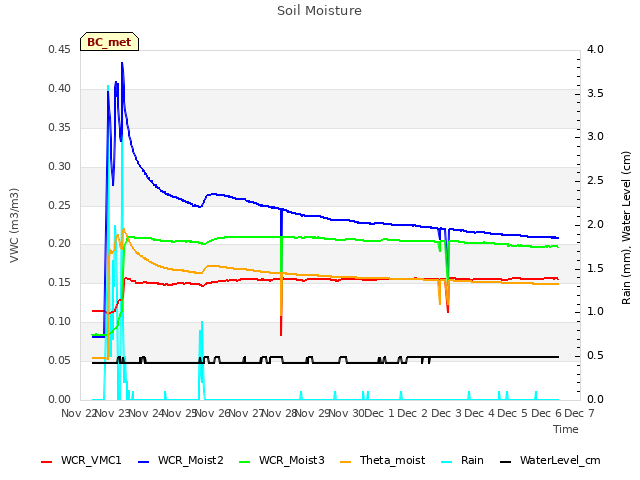640x480 pixels.
Task: Click the 0.25 left axis tick label
Action: (59, 205)
